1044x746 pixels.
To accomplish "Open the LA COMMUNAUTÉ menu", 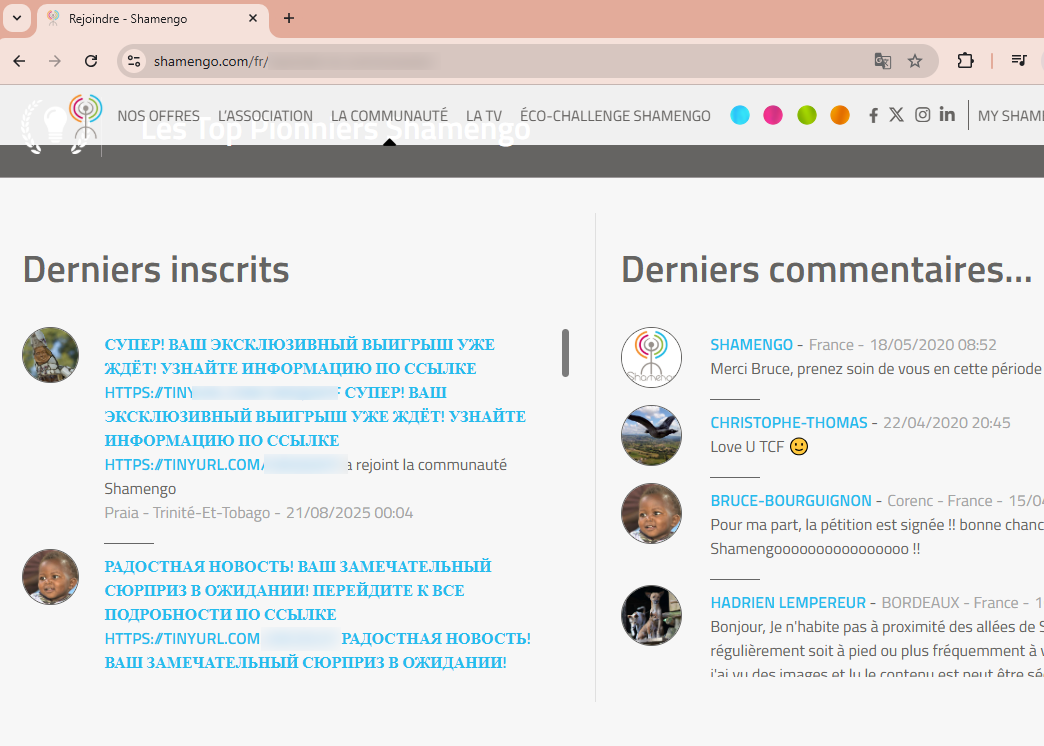I will click(390, 116).
